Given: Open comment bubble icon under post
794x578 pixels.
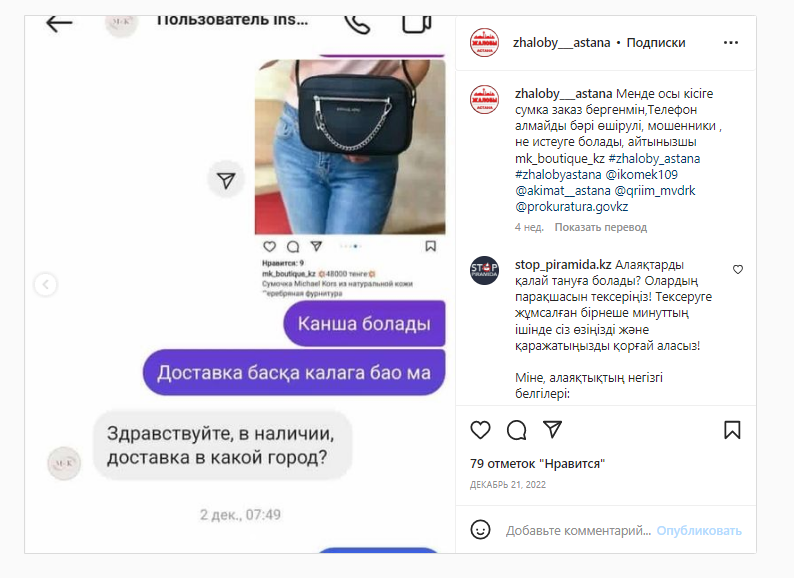Looking at the screenshot, I should click(517, 430).
